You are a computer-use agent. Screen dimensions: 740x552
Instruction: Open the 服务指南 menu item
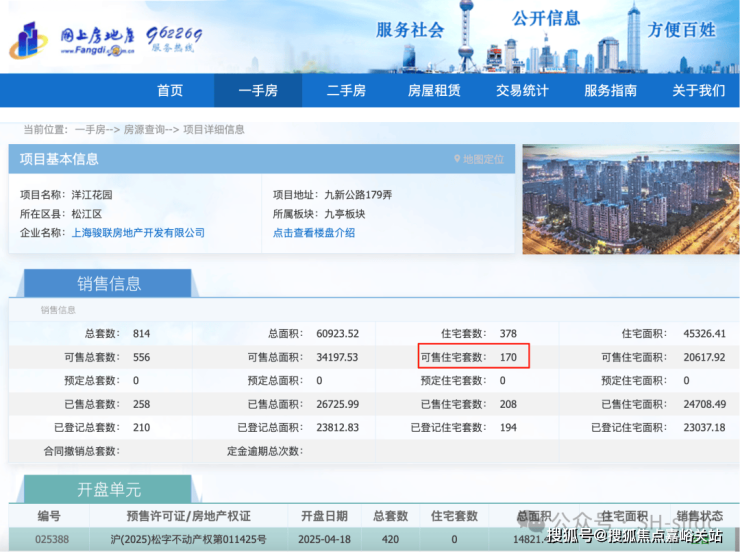[x=610, y=90]
